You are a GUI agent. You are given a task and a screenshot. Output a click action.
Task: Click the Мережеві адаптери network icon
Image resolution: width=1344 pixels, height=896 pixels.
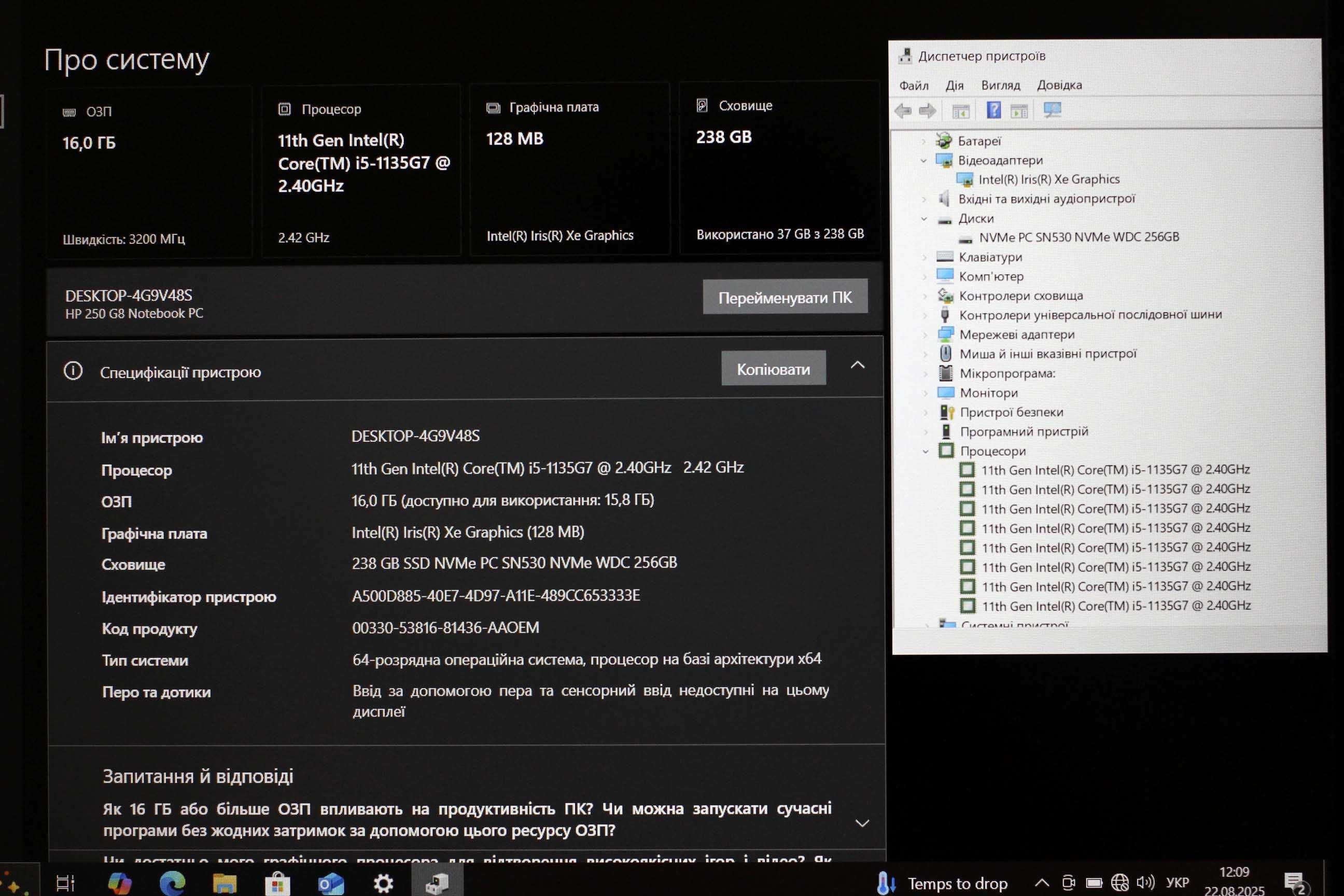946,334
